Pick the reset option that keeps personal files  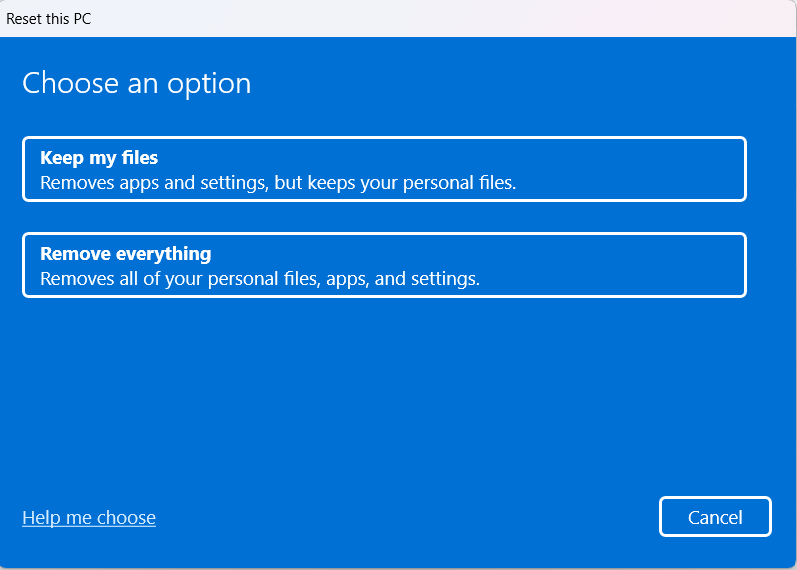(384, 169)
